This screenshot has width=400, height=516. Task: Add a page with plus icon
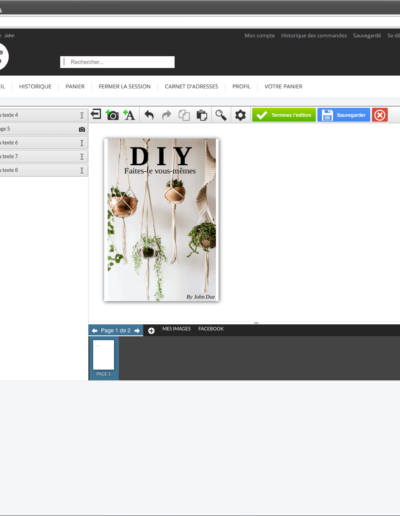coord(151,331)
